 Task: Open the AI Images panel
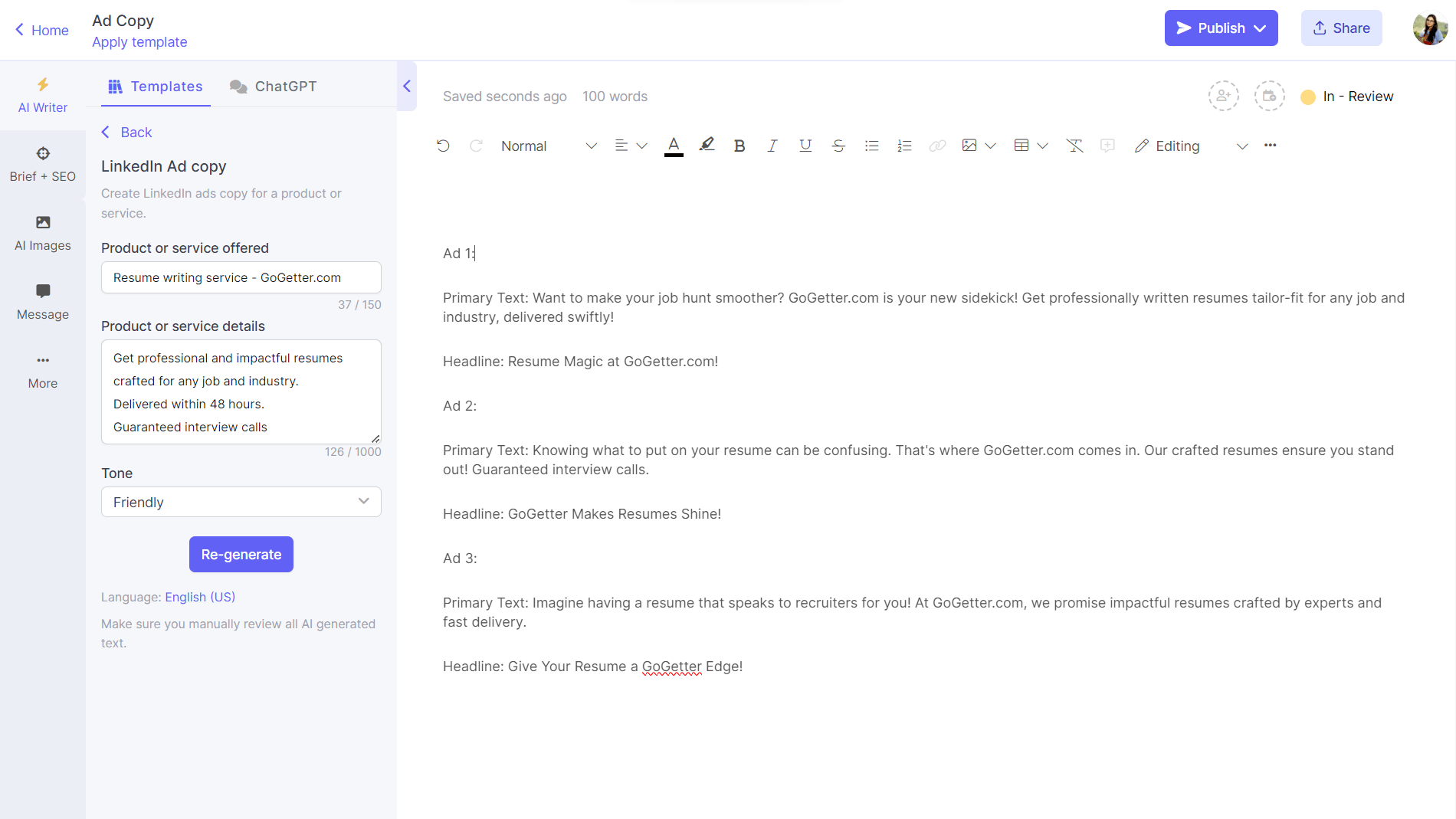[x=43, y=234]
